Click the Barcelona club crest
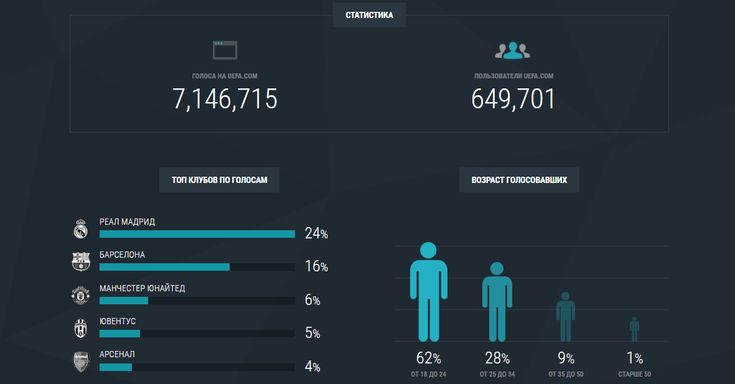 tap(81, 262)
